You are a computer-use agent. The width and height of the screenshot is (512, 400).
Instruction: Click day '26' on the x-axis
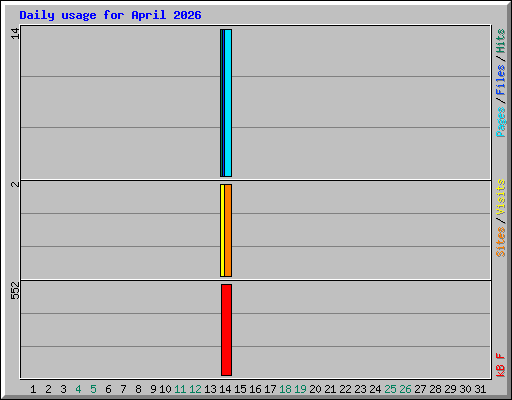coord(405,389)
